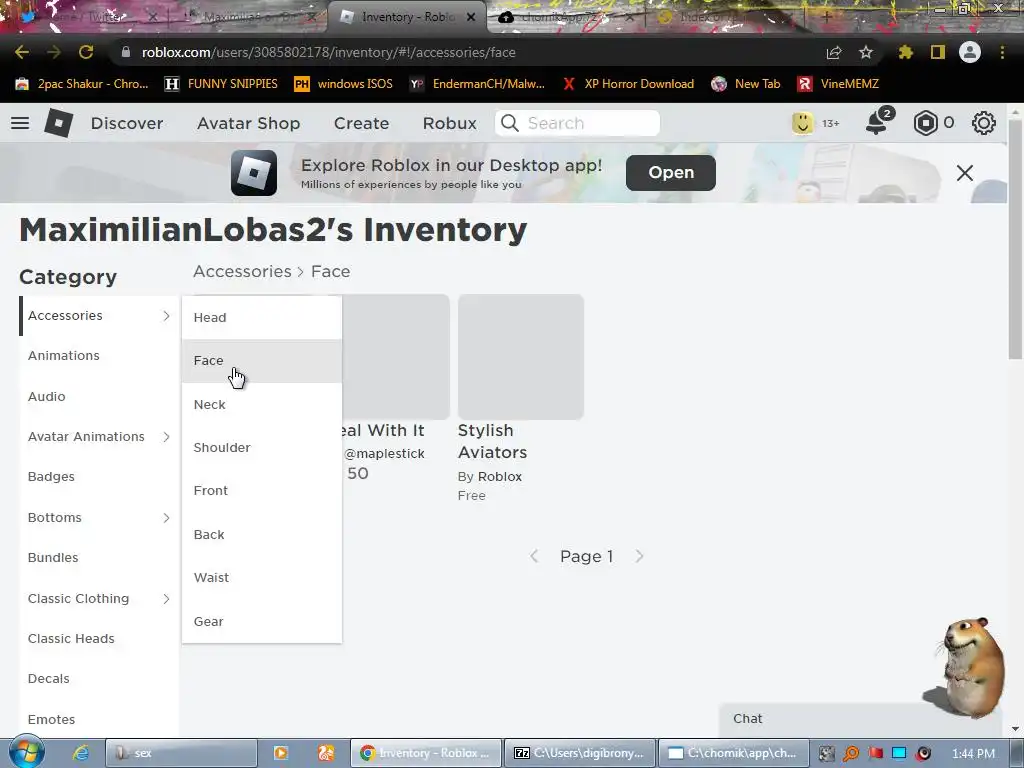The image size is (1024, 768).
Task: Open the Chrome three-dot menu
Action: (x=1002, y=52)
